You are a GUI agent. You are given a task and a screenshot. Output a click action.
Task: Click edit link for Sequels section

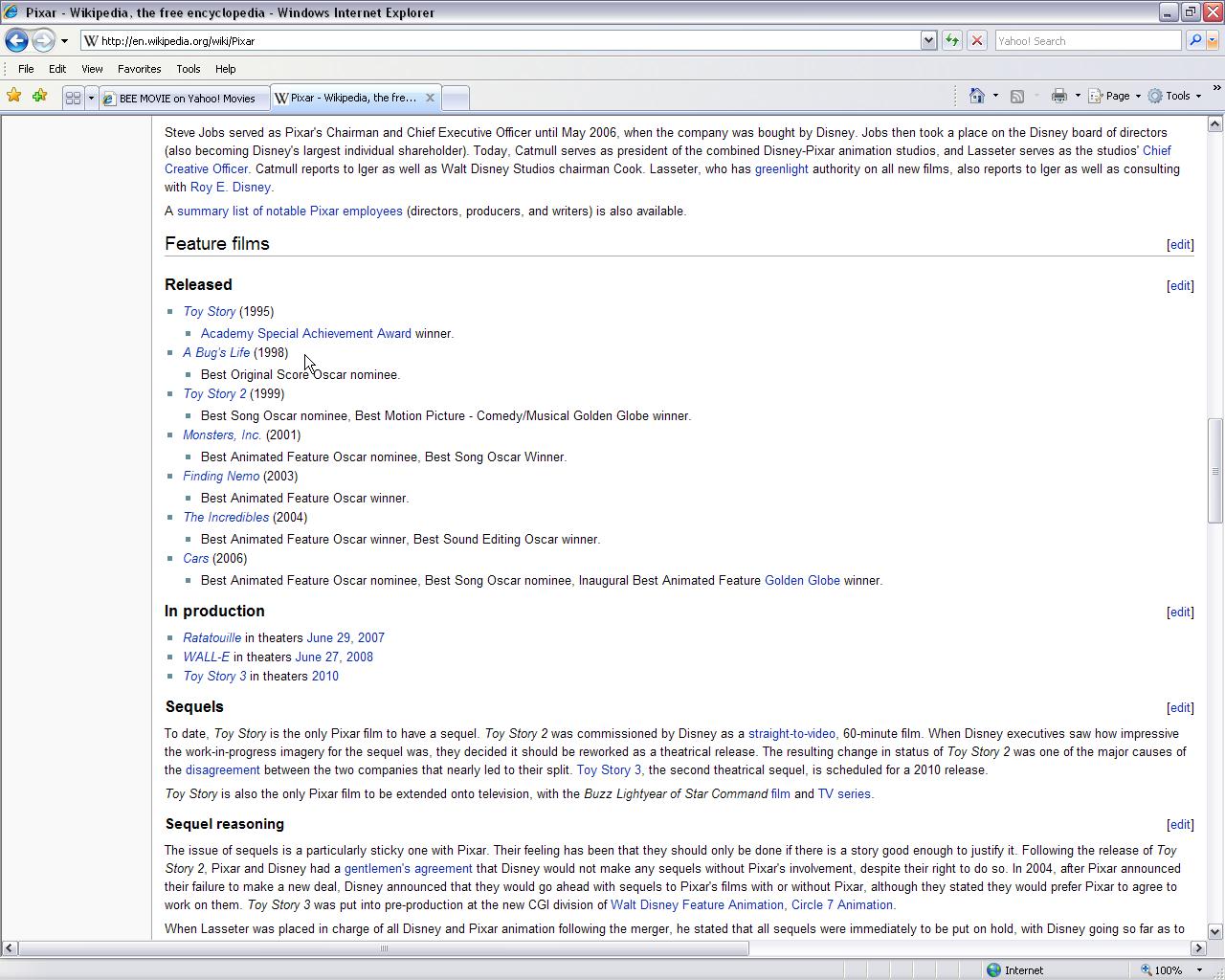click(1180, 708)
